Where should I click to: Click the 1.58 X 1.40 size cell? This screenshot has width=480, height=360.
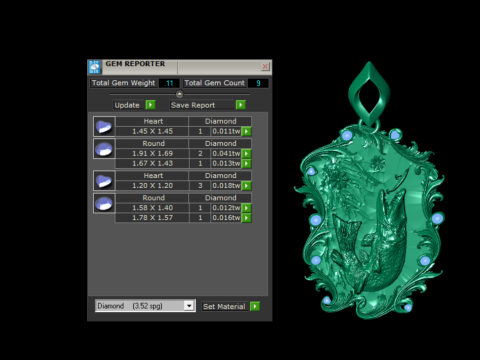[x=152, y=208]
